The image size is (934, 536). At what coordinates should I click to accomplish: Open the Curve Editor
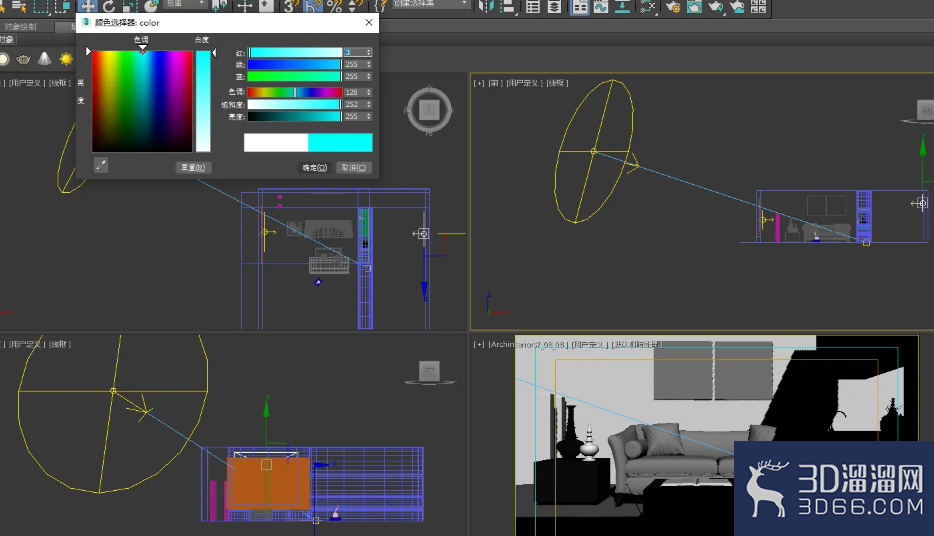[x=601, y=6]
